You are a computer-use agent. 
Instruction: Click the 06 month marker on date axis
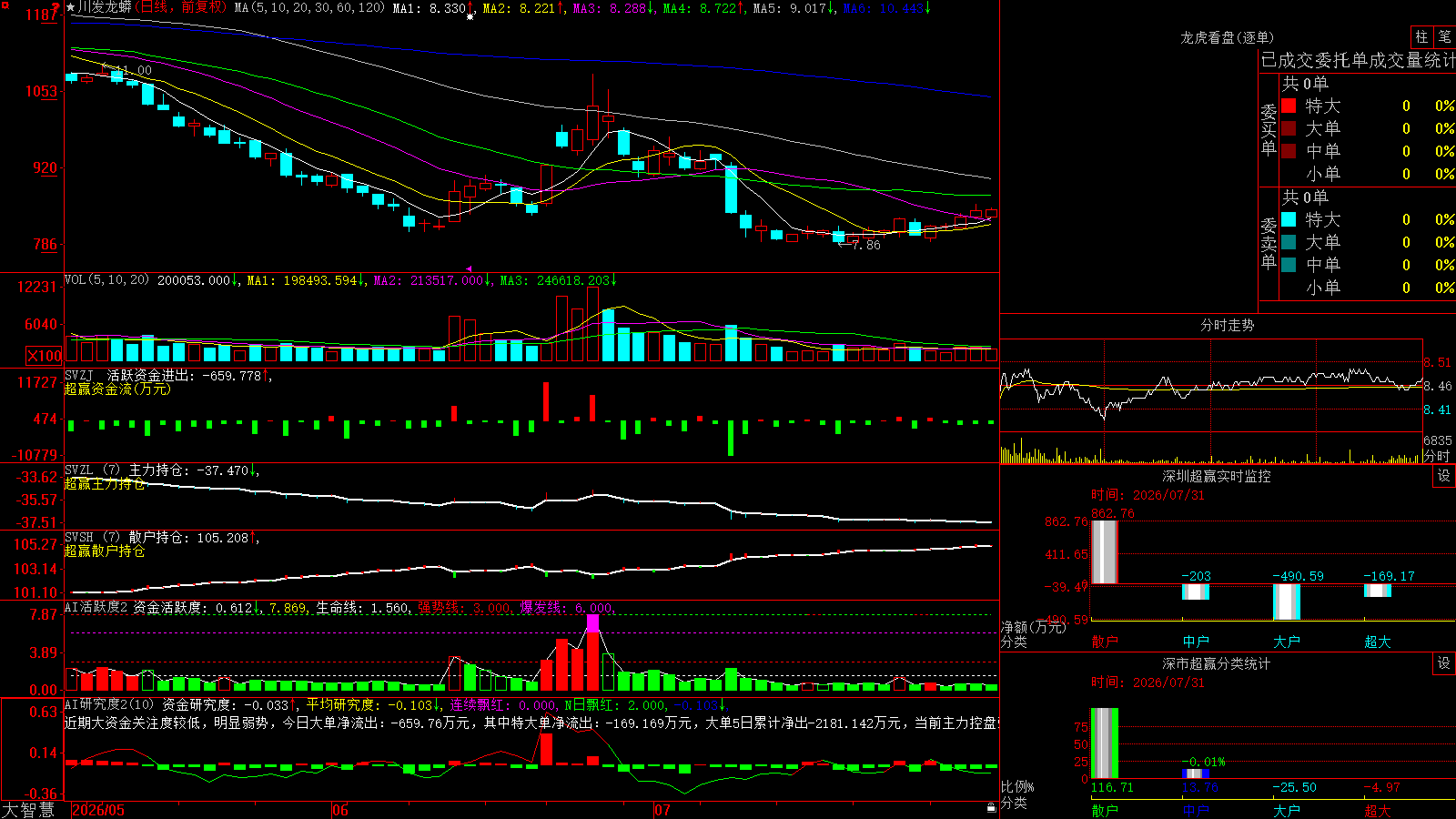(x=340, y=810)
